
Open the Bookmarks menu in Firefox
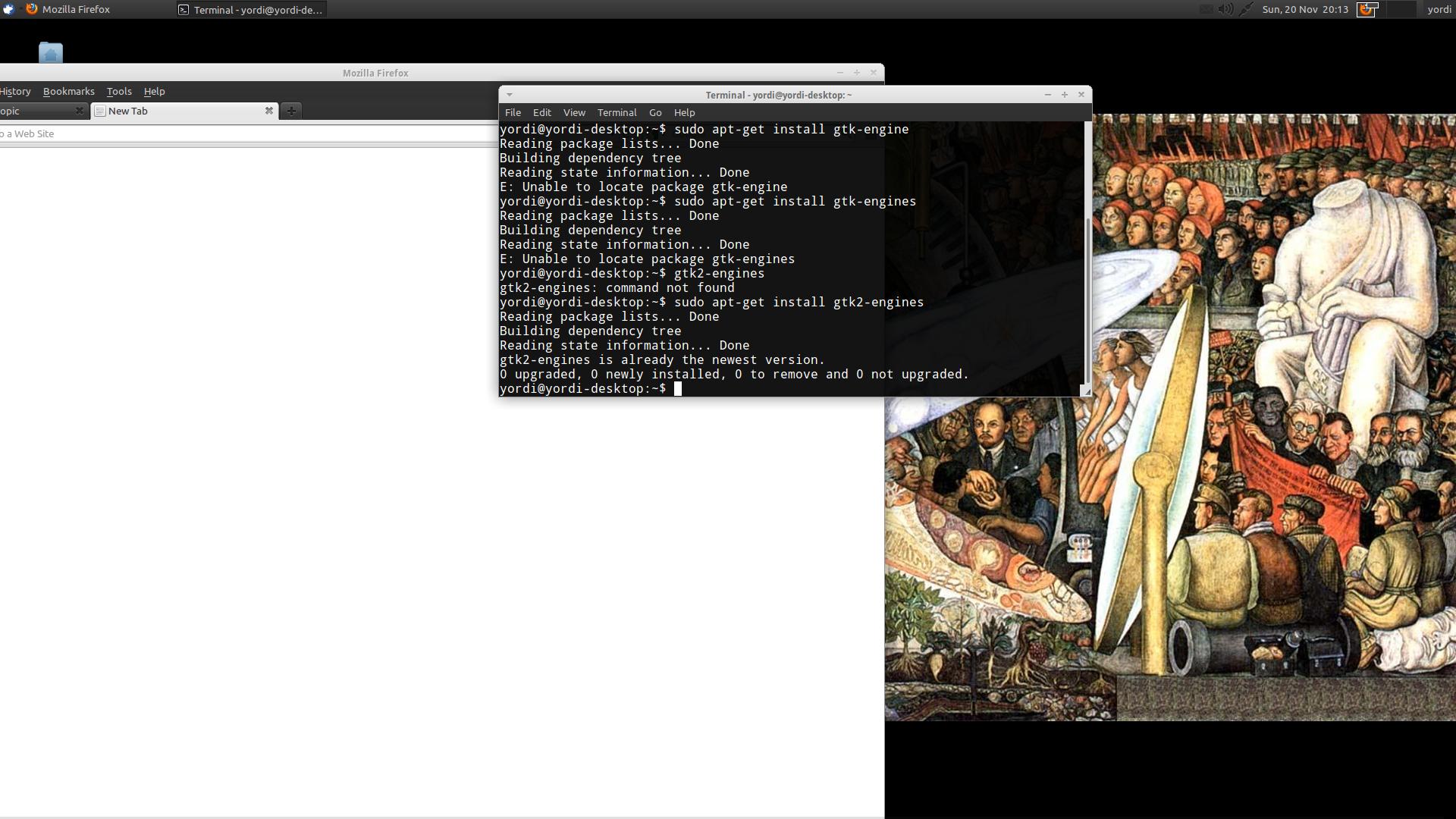[x=69, y=91]
